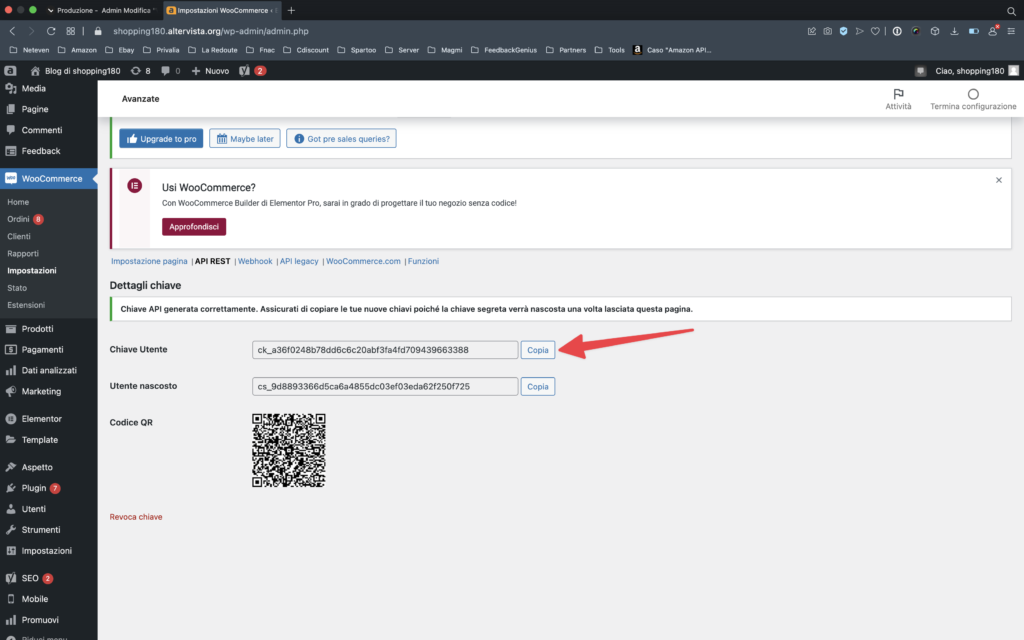Click the comments bubble in admin bar
Image resolution: width=1024 pixels, height=640 pixels.
pos(166,71)
